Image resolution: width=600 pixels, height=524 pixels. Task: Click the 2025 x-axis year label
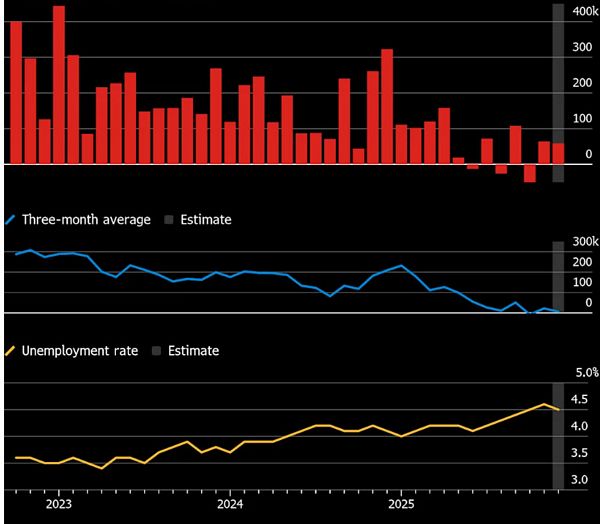401,506
